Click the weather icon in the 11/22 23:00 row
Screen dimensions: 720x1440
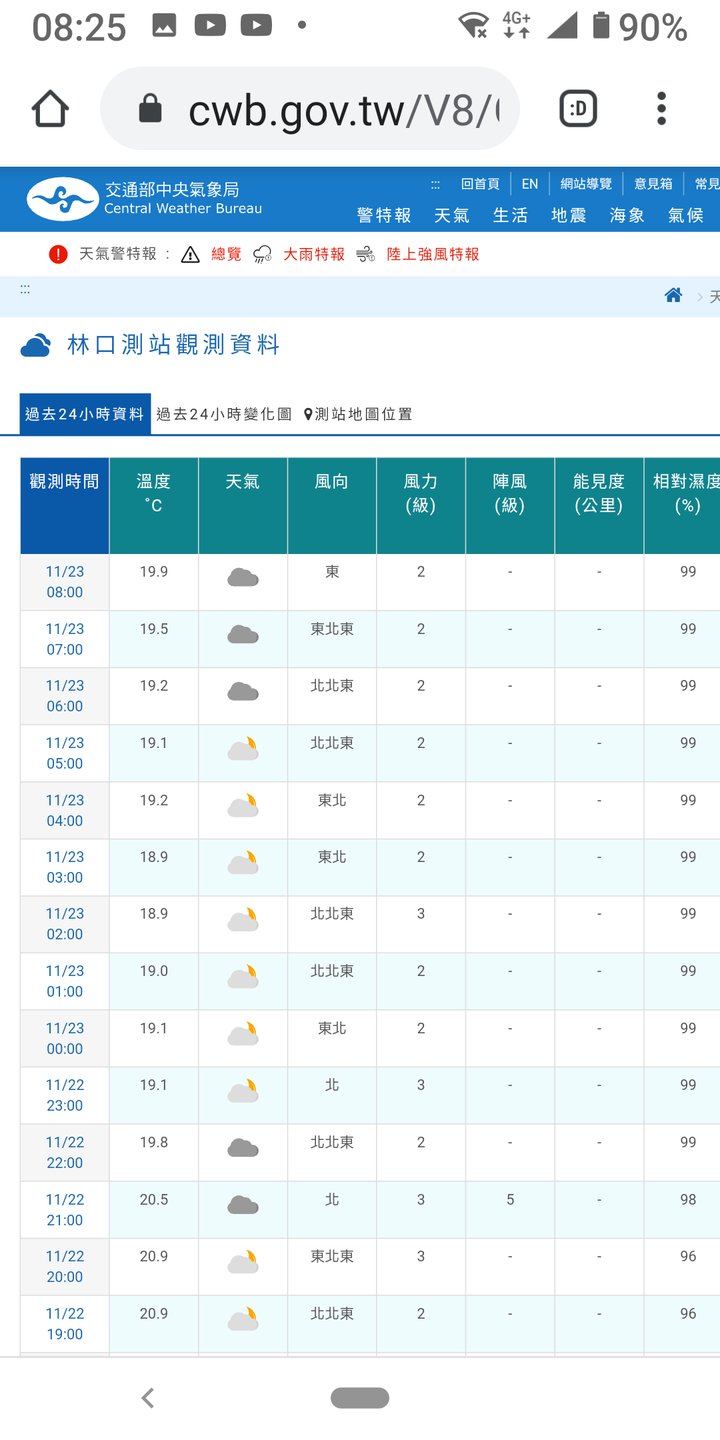(243, 1090)
